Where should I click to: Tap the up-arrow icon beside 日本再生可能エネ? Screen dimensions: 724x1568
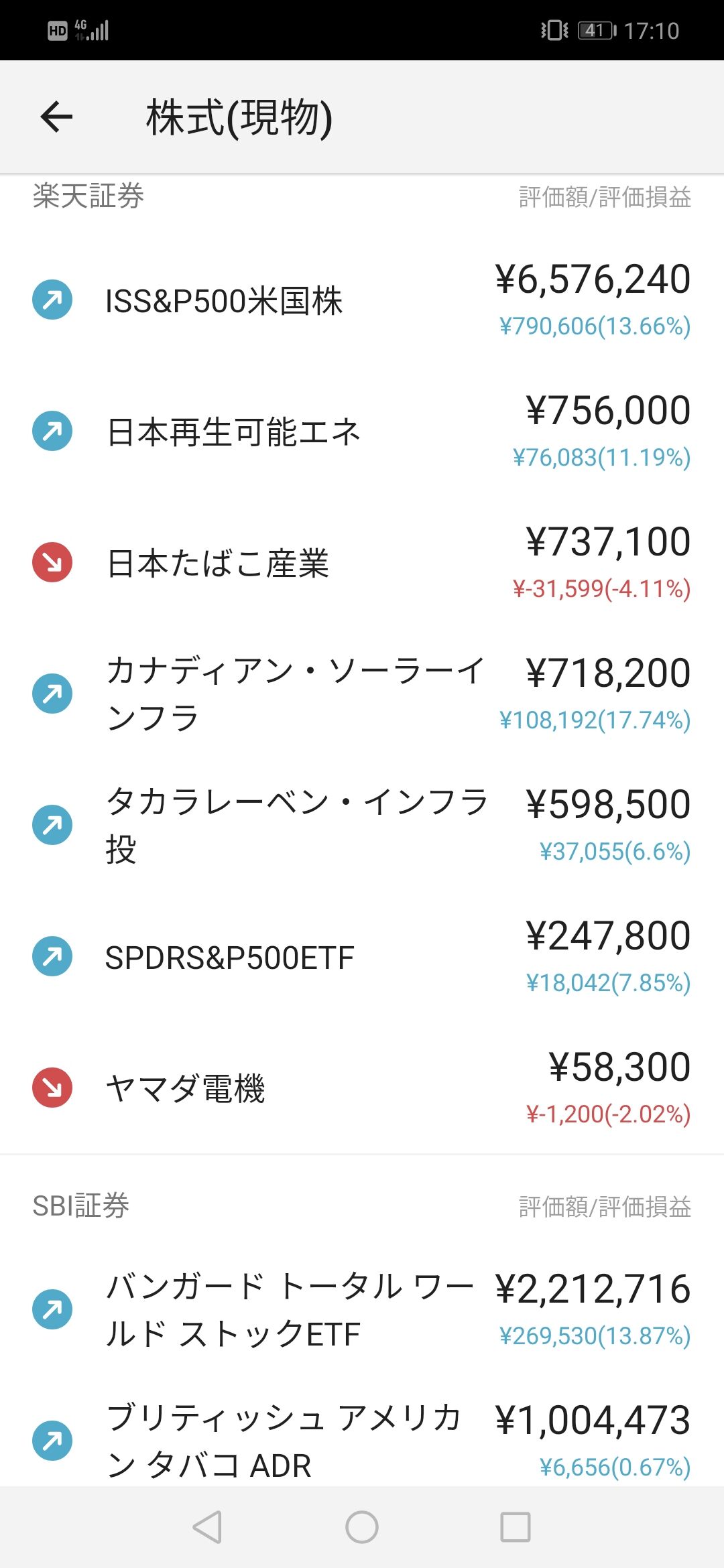tap(52, 431)
